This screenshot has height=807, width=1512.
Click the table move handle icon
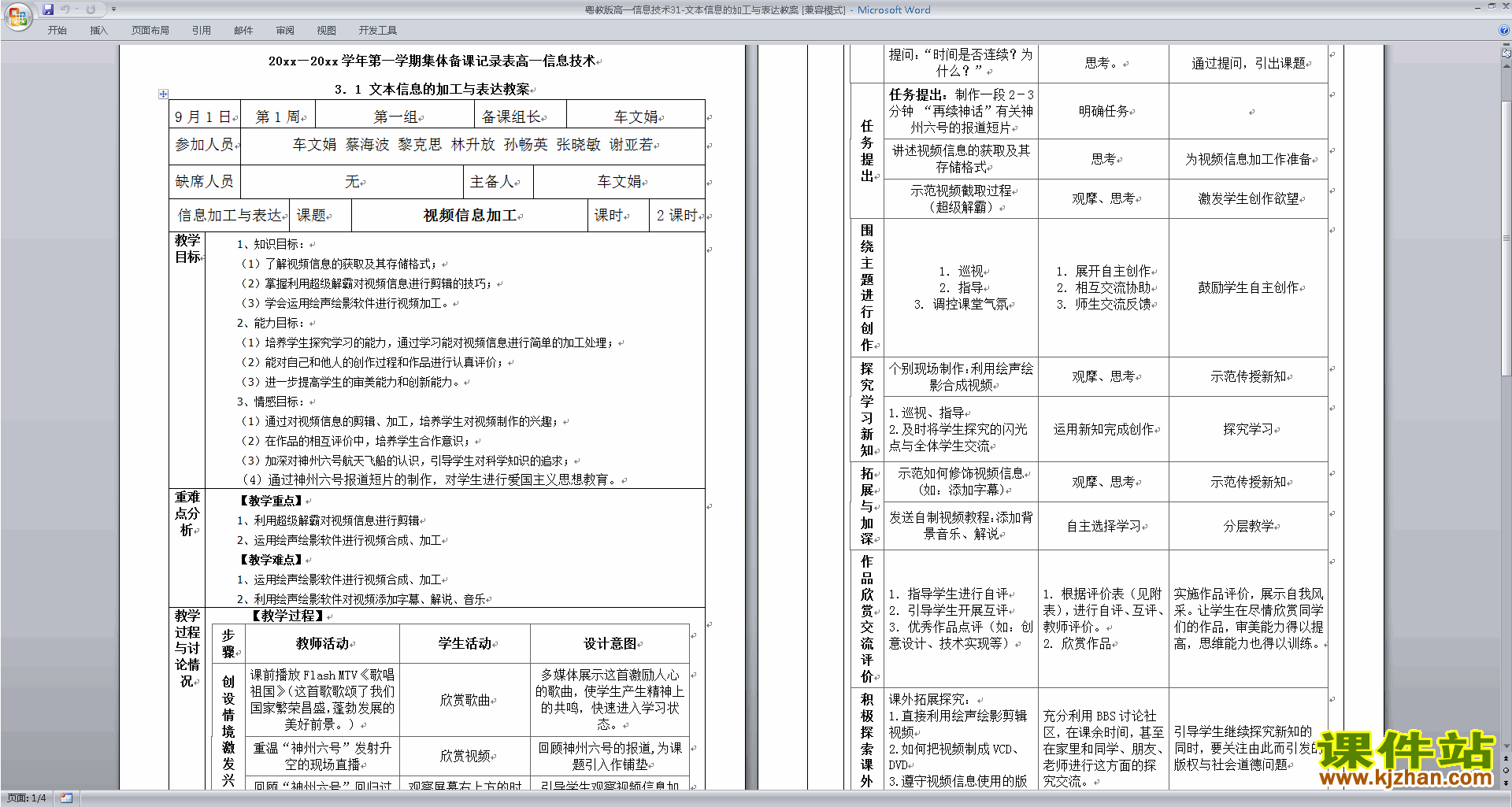(x=163, y=94)
